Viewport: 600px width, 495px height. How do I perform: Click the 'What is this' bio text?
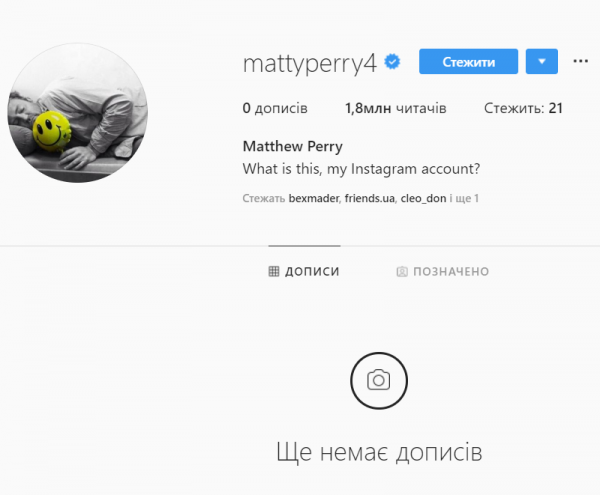click(x=361, y=169)
